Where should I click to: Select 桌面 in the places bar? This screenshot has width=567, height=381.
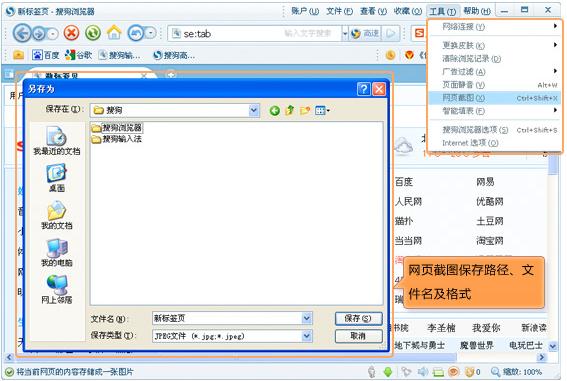(x=56, y=177)
